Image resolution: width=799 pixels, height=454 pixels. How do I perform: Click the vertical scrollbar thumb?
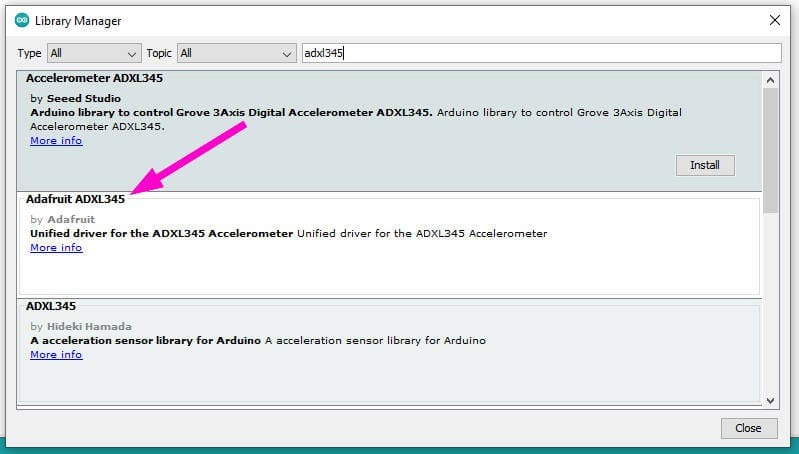click(770, 150)
